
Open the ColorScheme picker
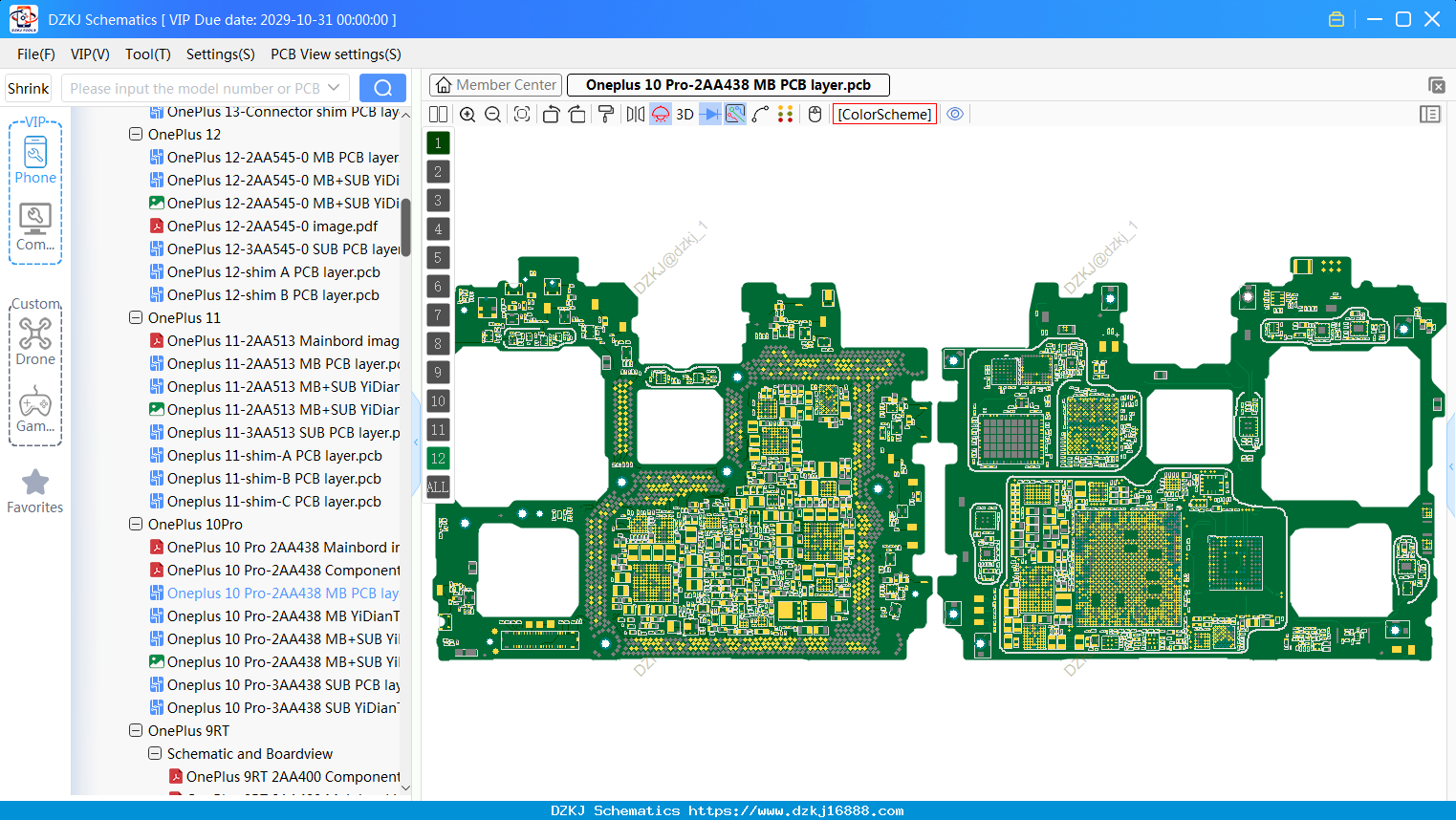point(884,115)
